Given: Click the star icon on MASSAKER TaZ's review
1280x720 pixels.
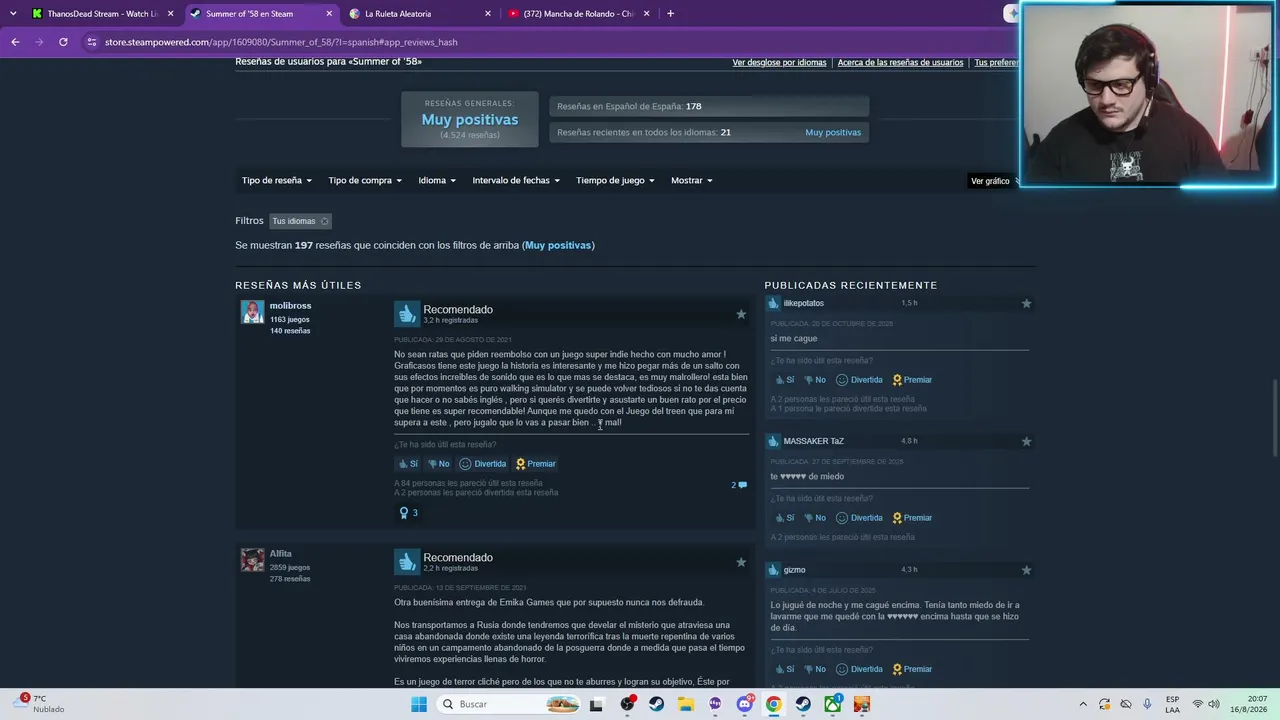Looking at the screenshot, I should 1026,441.
